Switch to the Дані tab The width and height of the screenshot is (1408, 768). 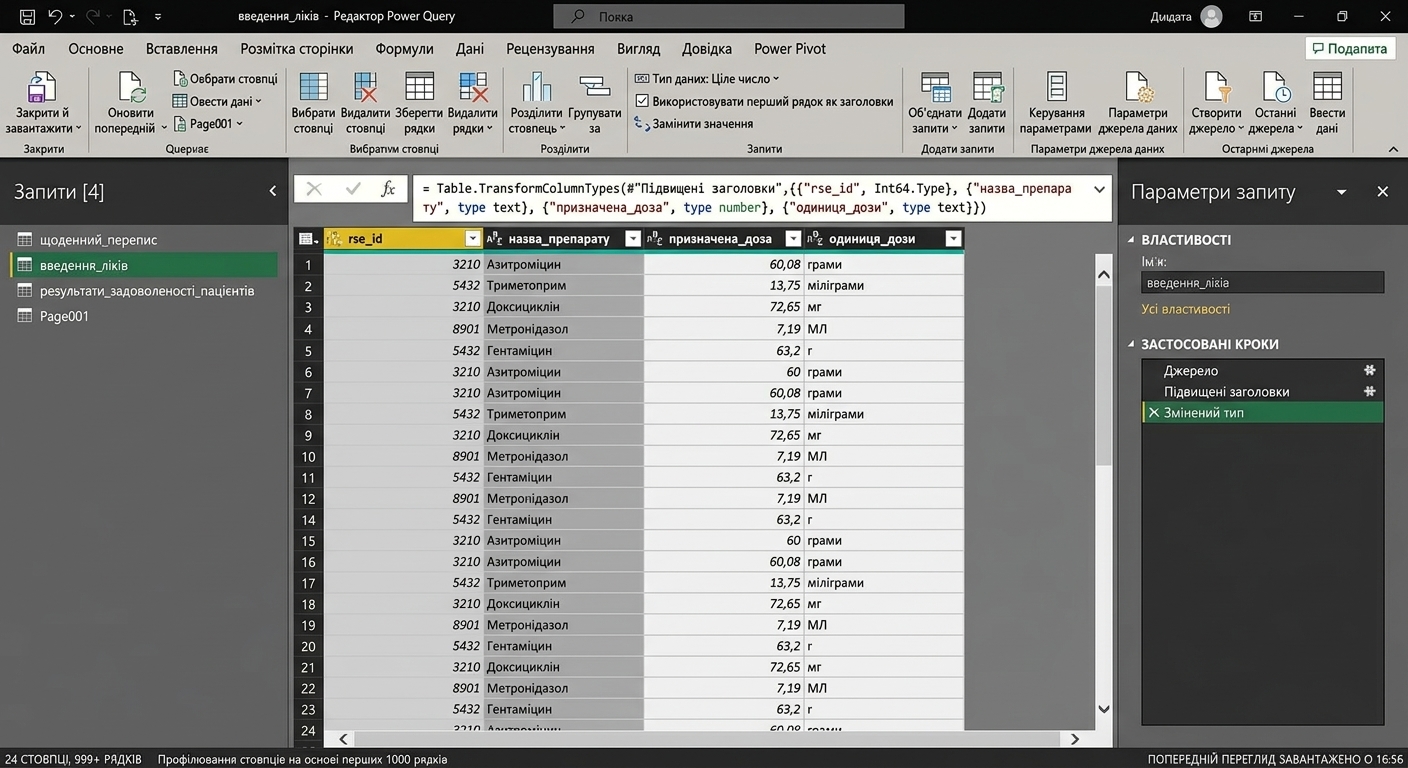tap(470, 48)
